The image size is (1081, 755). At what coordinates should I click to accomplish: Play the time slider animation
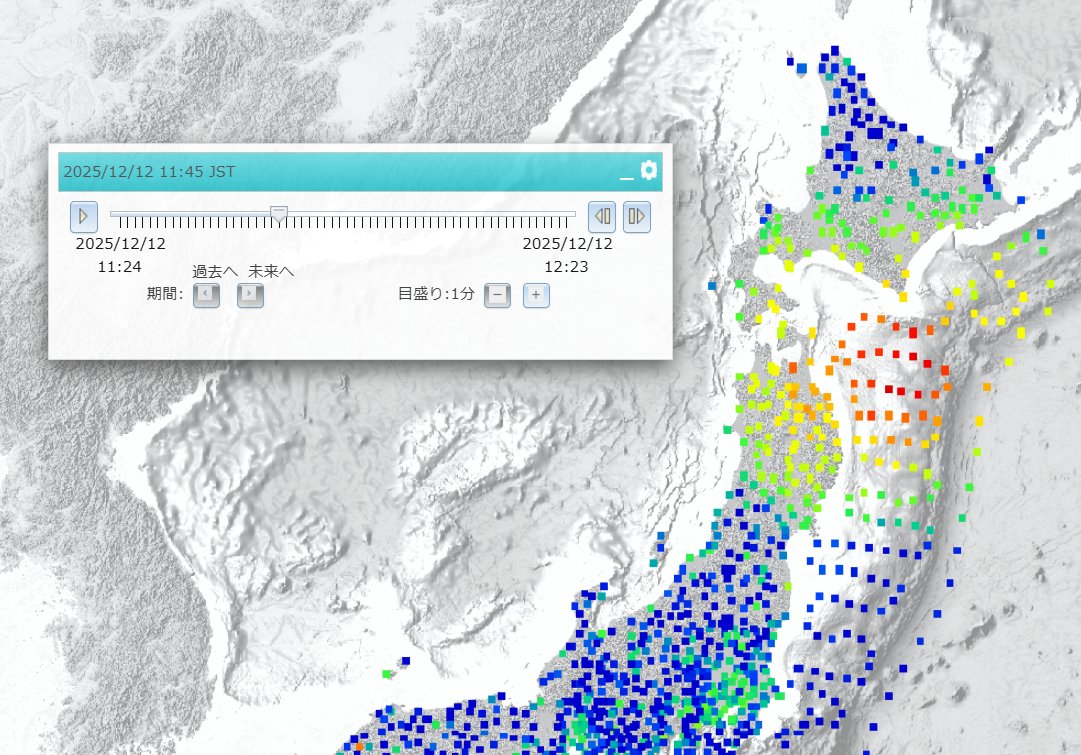[83, 217]
